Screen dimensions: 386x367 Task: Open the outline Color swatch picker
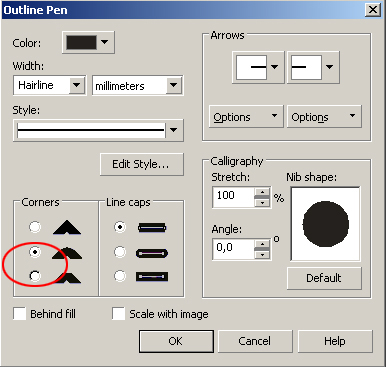88,42
